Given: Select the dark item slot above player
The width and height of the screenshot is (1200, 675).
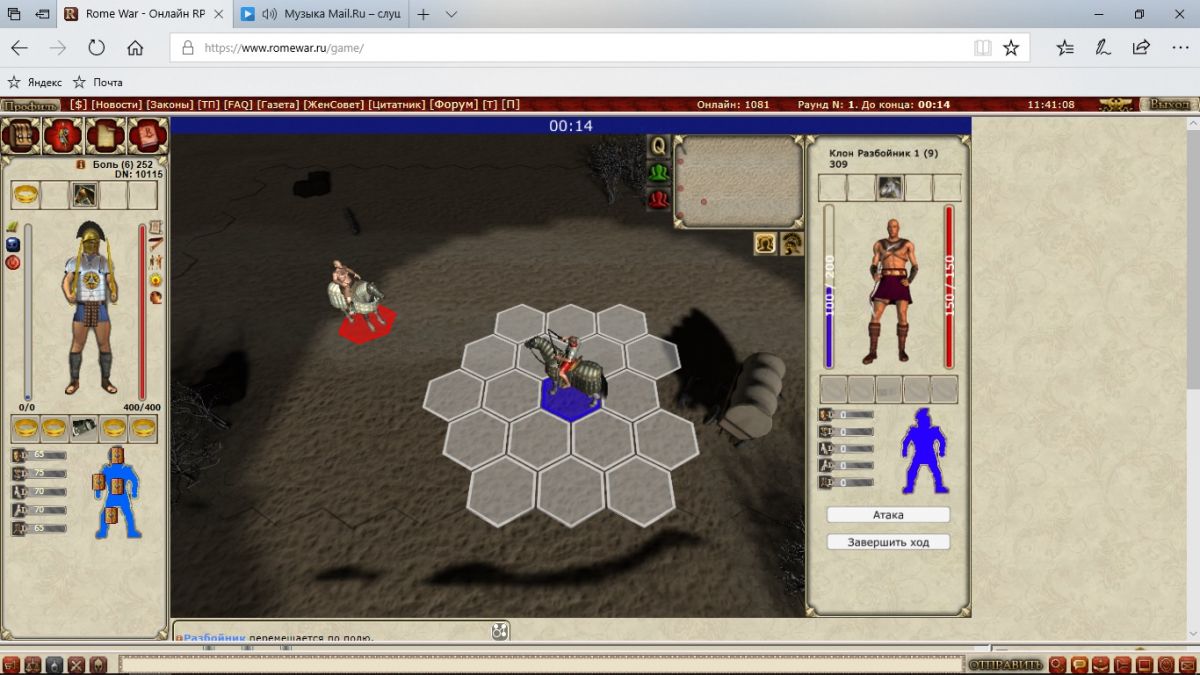Looking at the screenshot, I should [84, 195].
